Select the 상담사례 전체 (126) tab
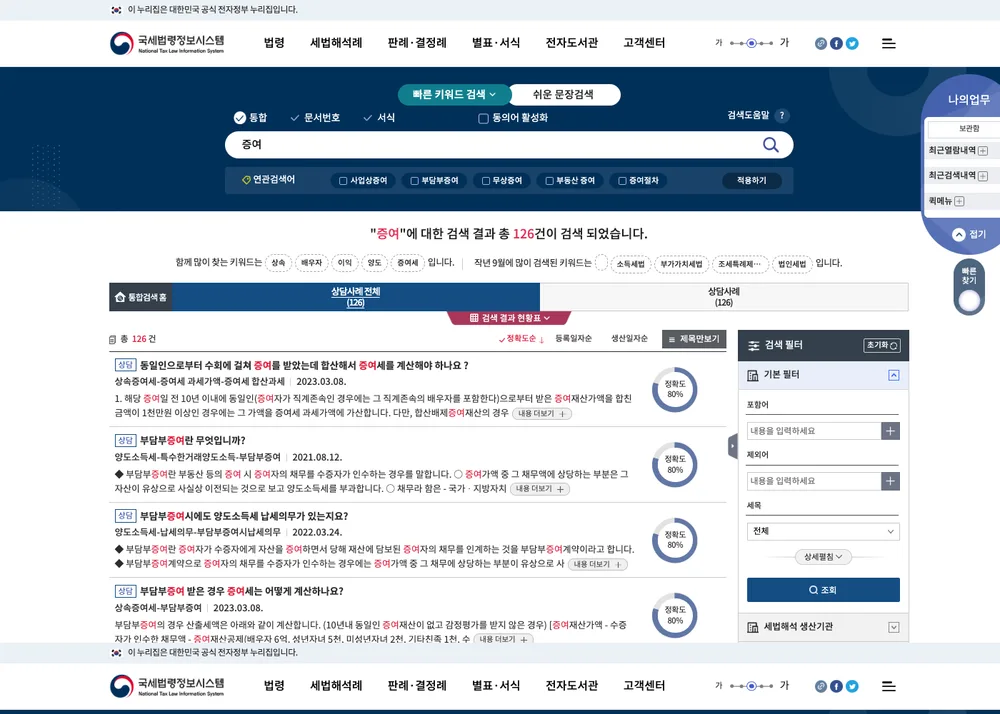 point(355,297)
